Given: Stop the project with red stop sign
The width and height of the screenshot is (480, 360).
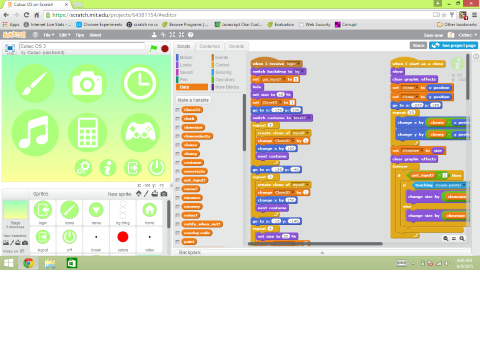Looking at the screenshot, I should (165, 49).
